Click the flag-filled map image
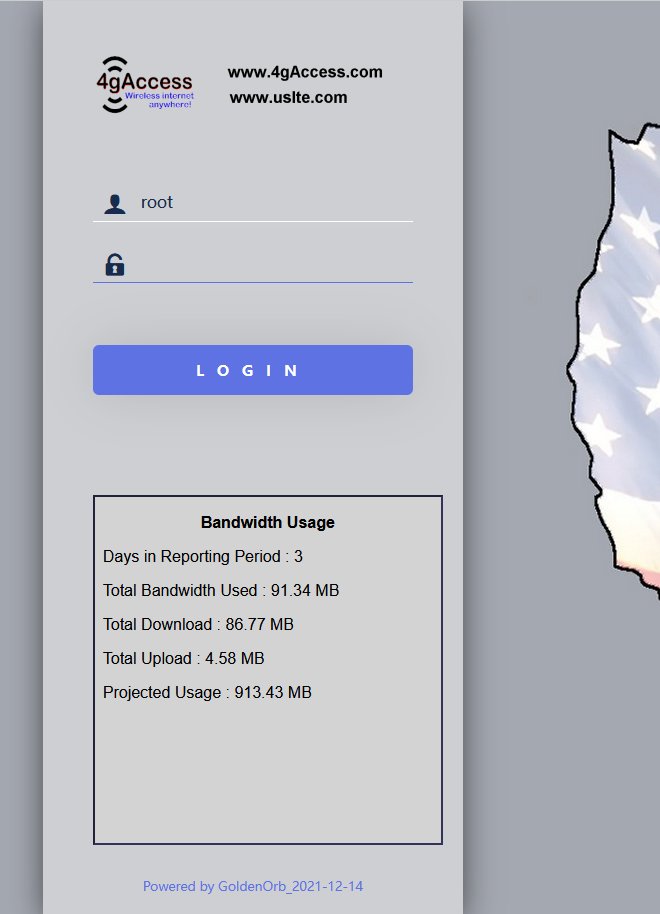The image size is (660, 914). [x=614, y=361]
